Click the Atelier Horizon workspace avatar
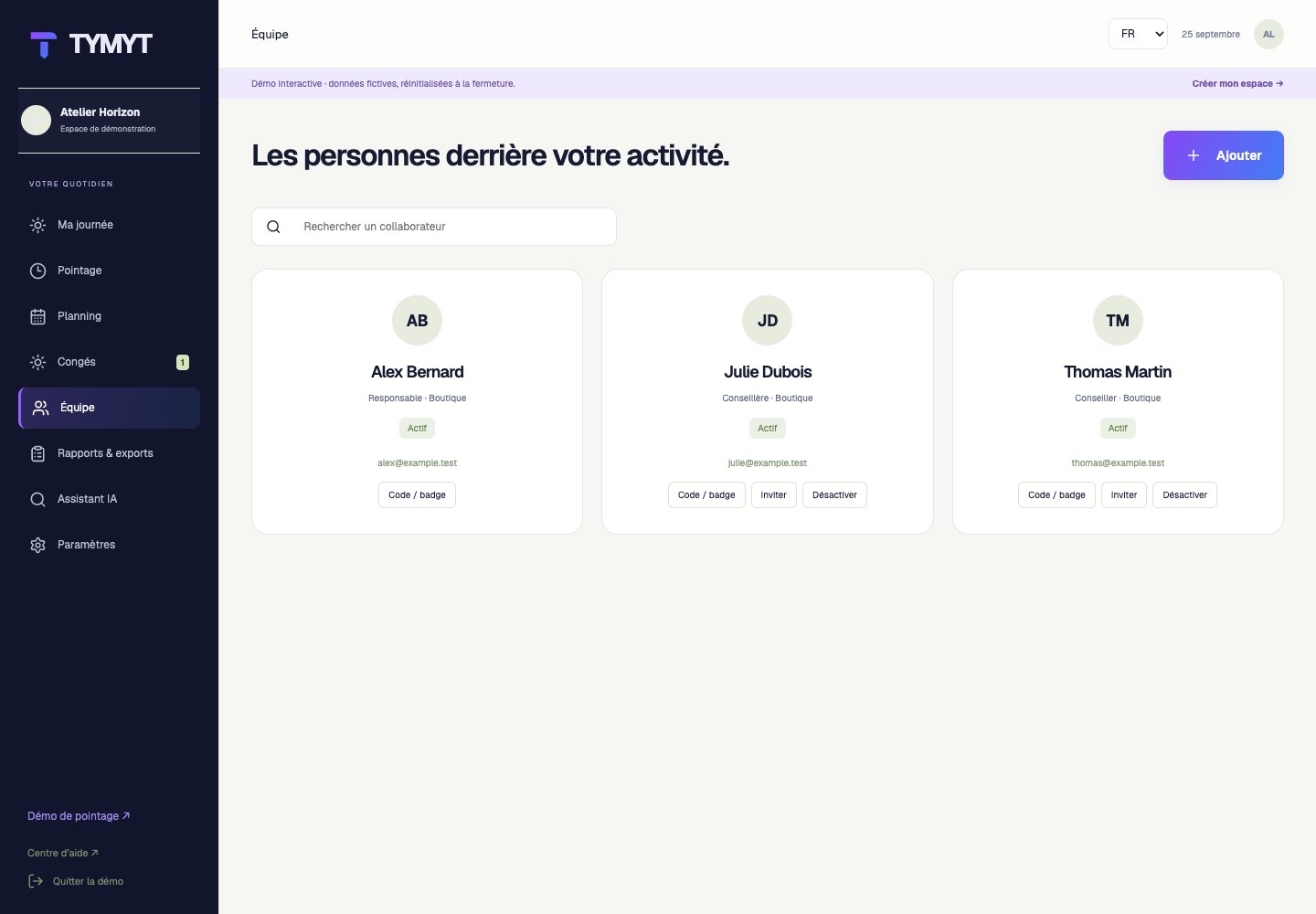 [x=36, y=120]
